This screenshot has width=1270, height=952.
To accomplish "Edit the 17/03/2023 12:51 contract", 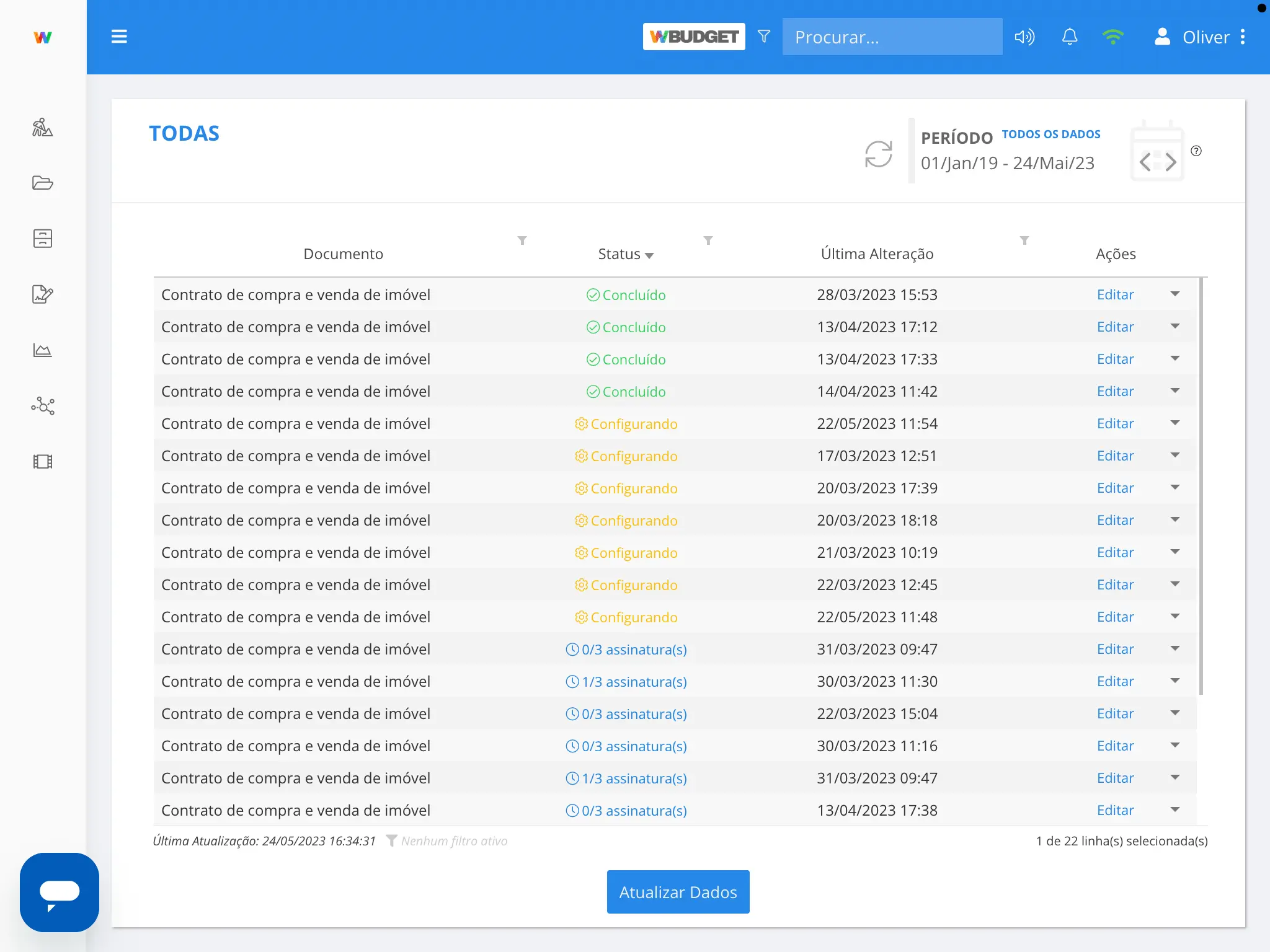I will (1115, 456).
